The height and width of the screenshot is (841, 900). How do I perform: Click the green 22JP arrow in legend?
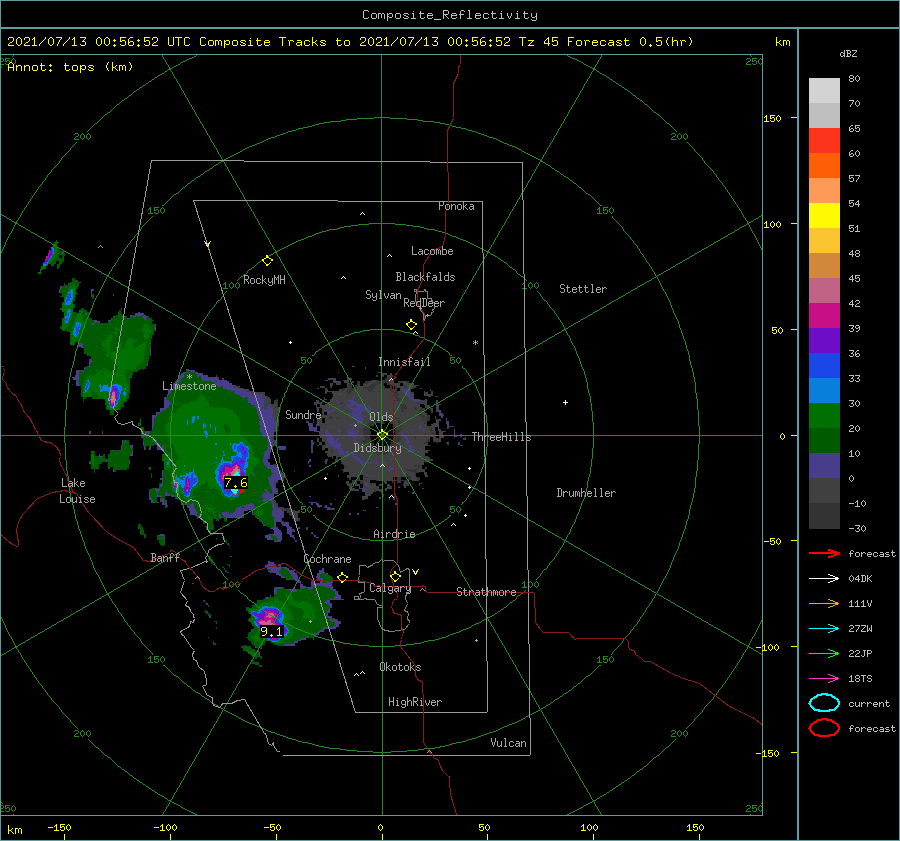824,653
